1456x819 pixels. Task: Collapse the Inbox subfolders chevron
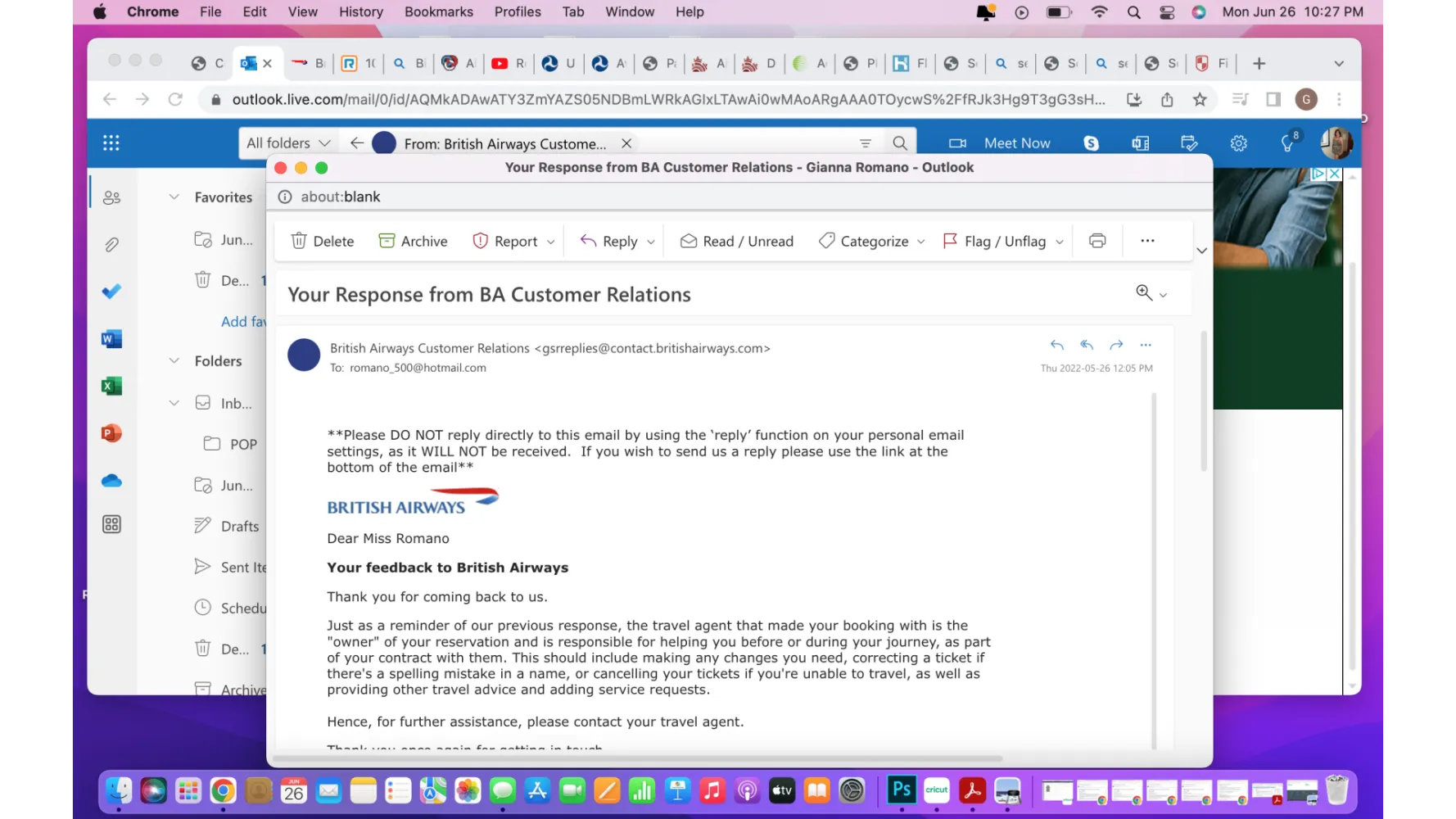click(x=174, y=403)
